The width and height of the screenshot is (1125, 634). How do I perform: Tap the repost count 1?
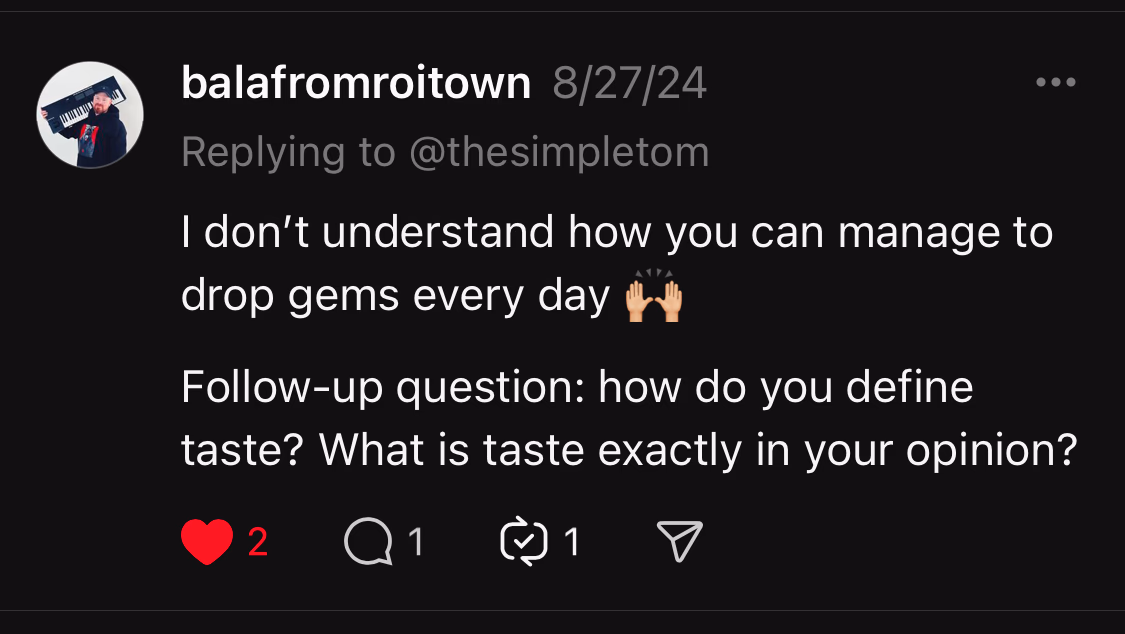pos(571,542)
